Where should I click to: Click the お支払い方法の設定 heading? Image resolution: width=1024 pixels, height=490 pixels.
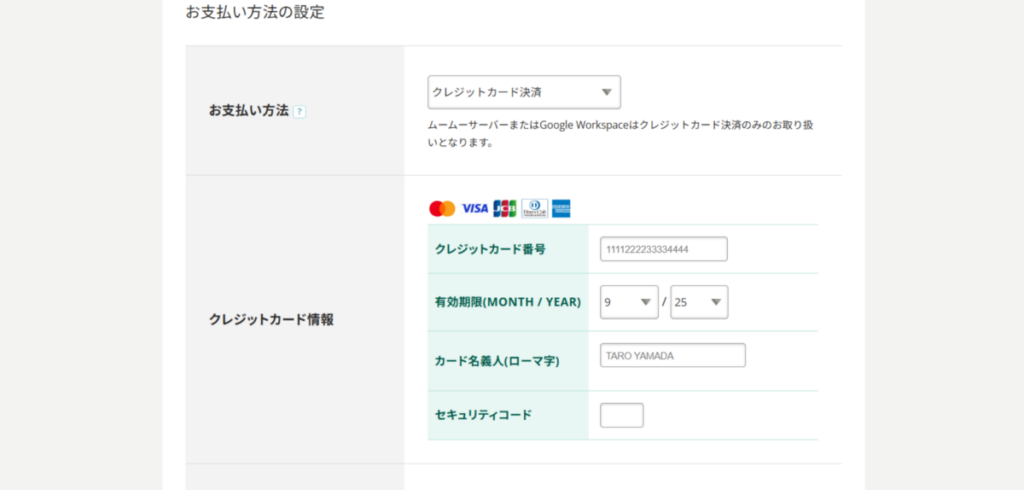(254, 13)
